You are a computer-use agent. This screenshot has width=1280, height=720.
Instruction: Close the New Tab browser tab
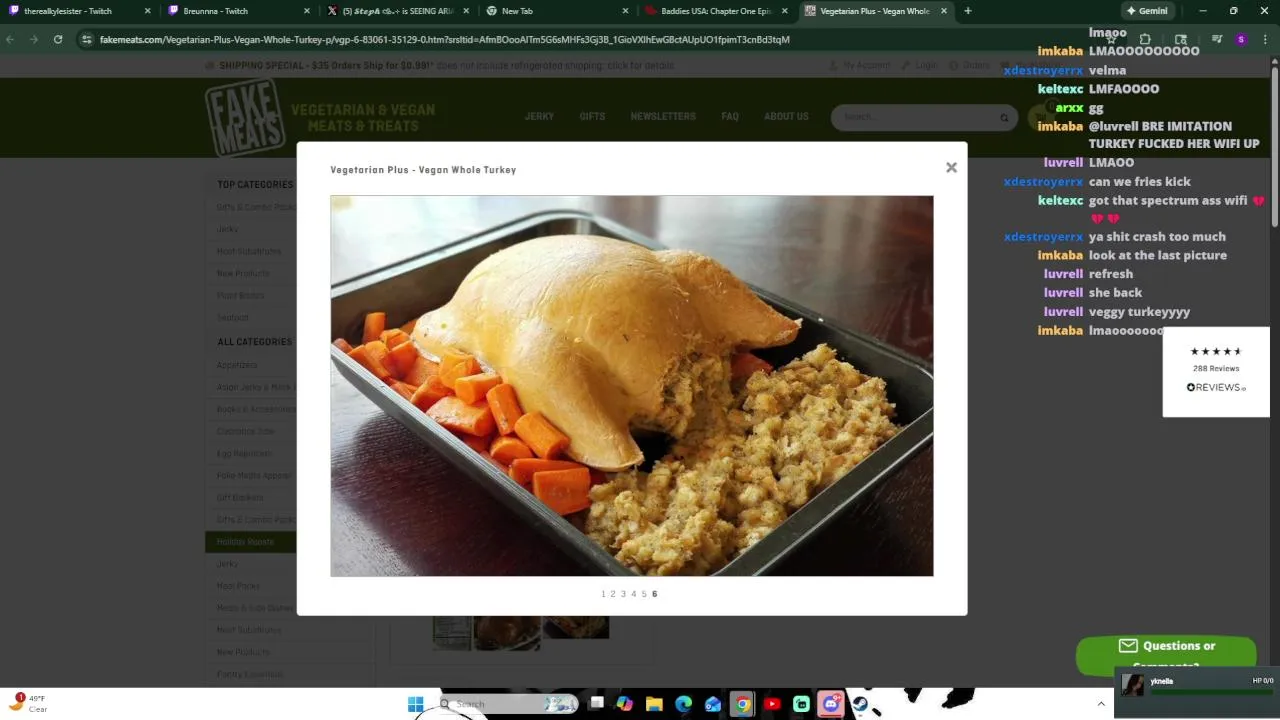coord(625,11)
